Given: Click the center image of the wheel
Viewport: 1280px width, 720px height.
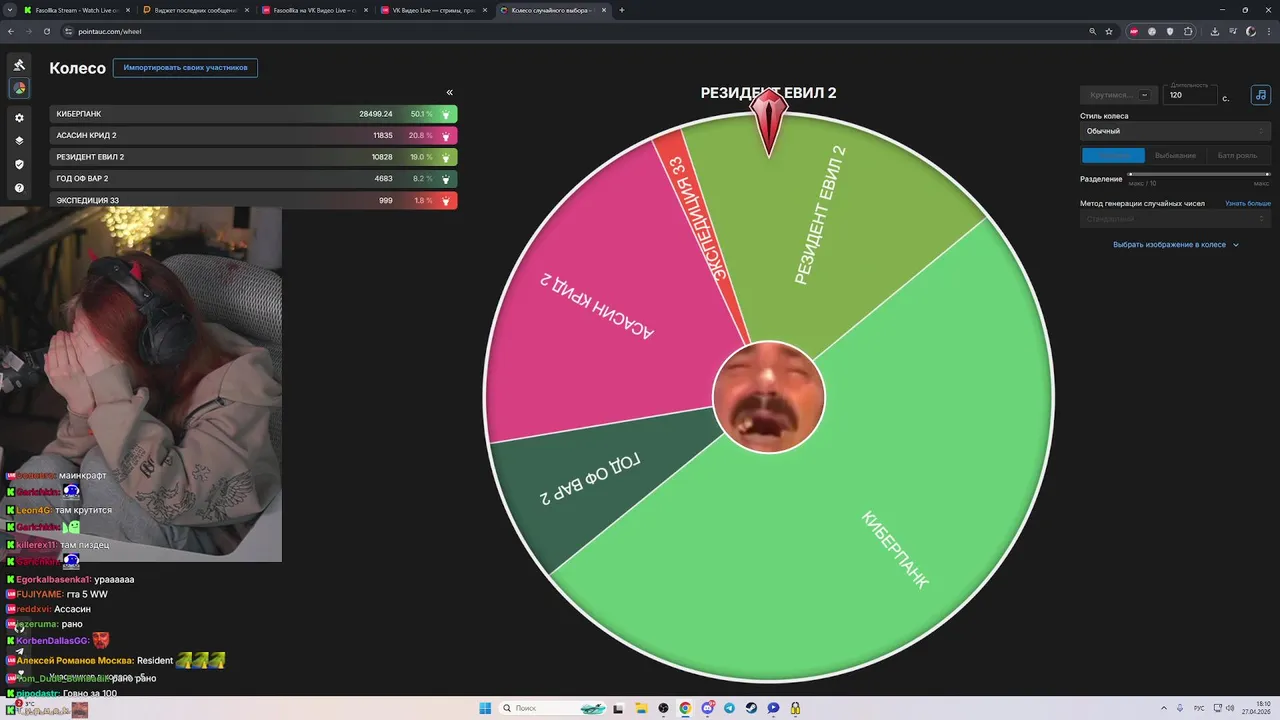Looking at the screenshot, I should [768, 396].
